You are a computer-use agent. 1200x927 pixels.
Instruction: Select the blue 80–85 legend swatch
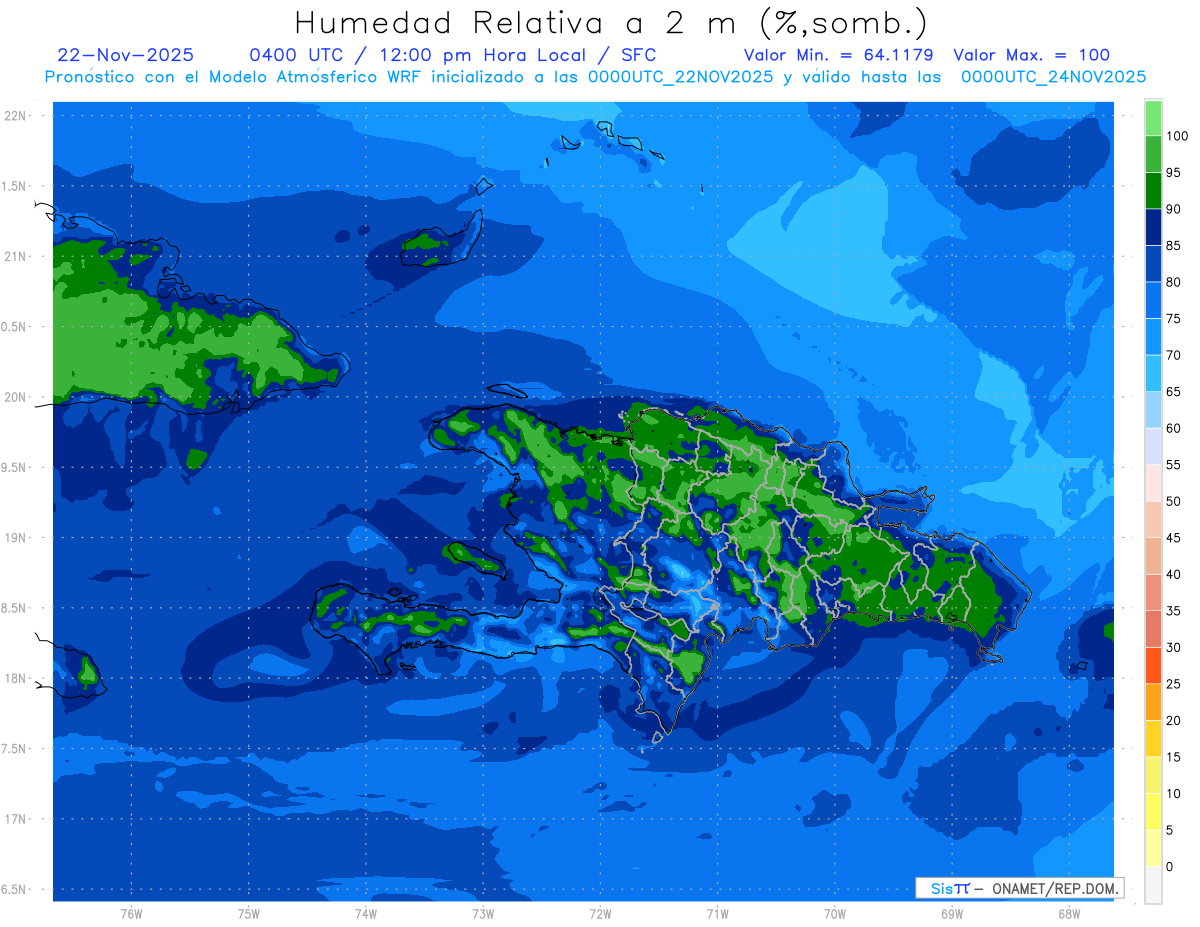click(1153, 263)
